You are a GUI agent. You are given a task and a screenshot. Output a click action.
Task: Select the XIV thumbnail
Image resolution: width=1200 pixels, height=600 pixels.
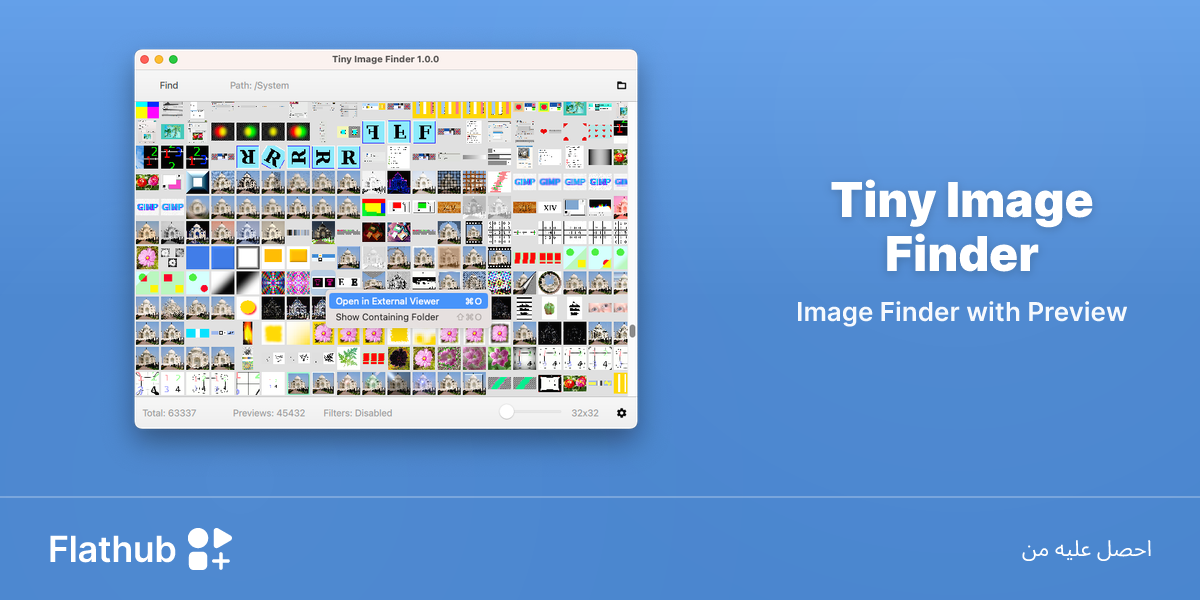pos(549,208)
